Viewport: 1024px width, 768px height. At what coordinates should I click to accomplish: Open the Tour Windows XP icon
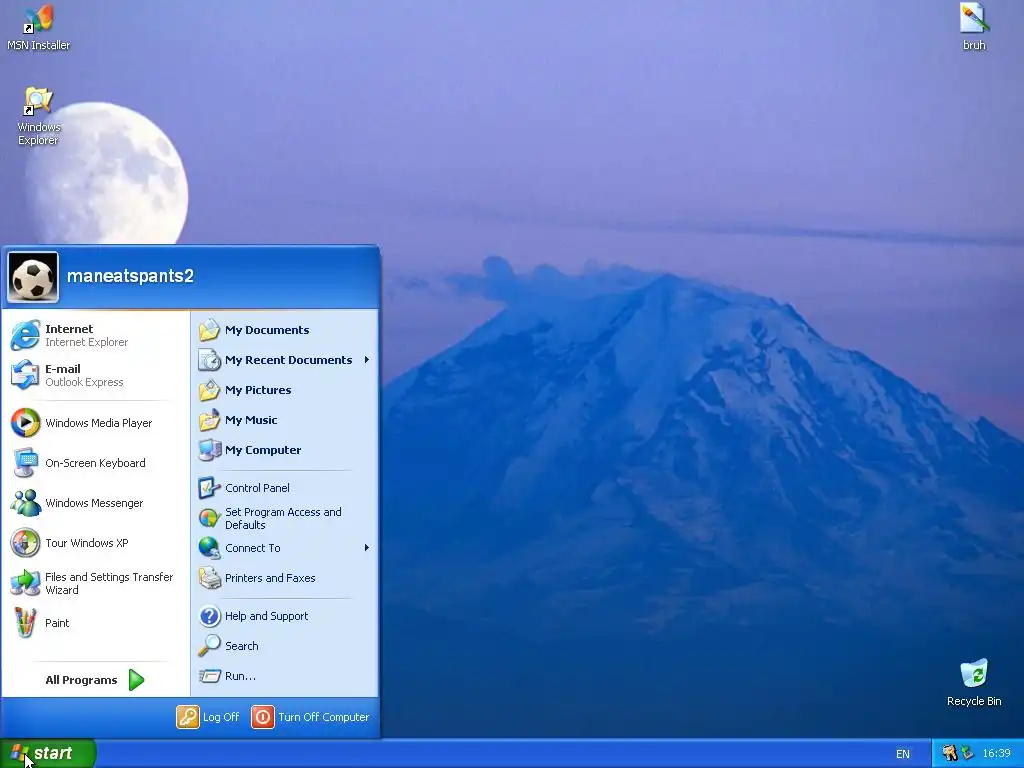click(25, 543)
